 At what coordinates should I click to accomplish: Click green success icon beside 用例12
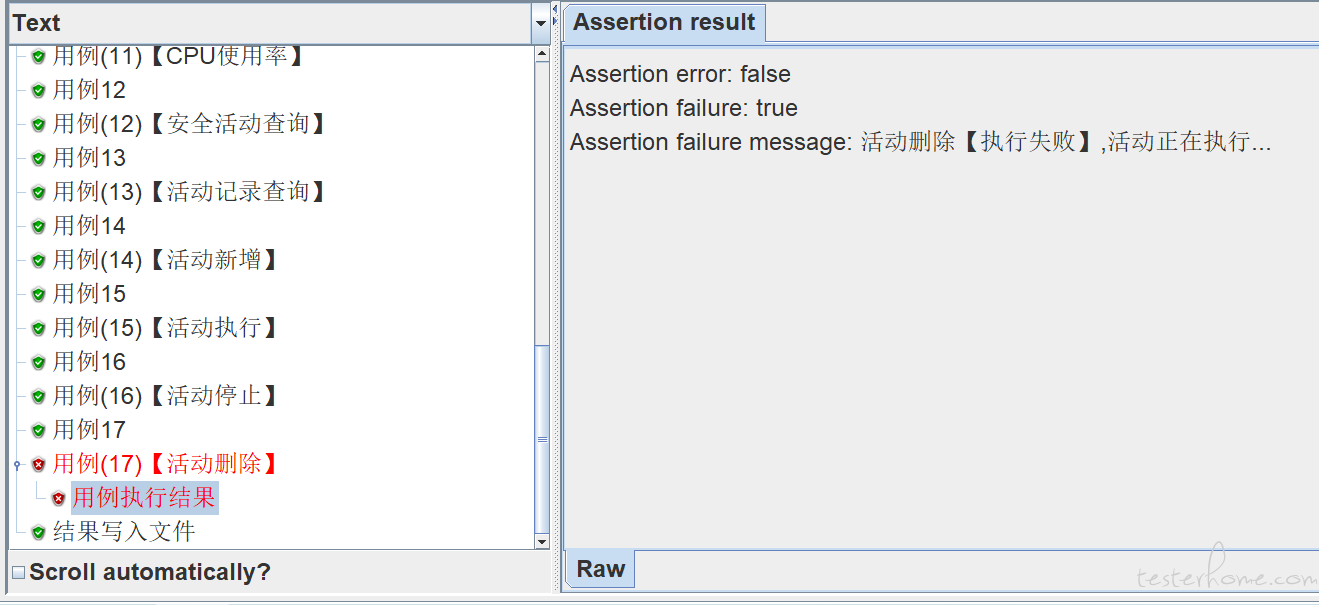38,91
